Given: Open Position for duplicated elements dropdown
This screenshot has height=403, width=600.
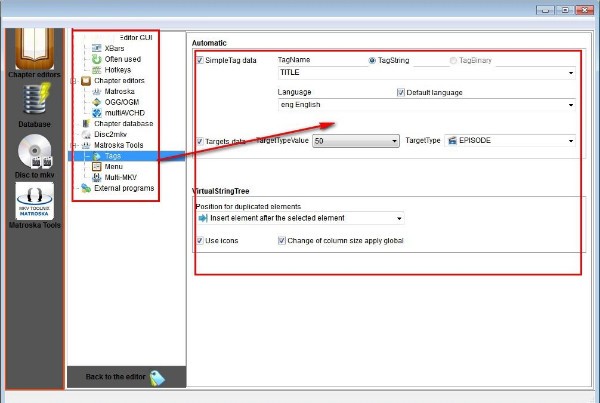Looking at the screenshot, I should [x=300, y=218].
